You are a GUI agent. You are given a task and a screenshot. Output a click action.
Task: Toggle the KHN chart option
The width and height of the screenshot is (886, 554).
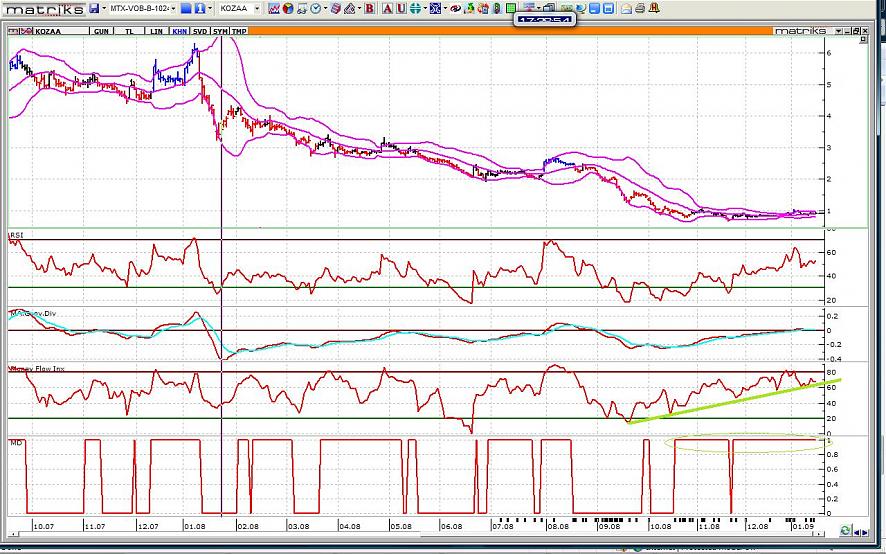pos(179,31)
